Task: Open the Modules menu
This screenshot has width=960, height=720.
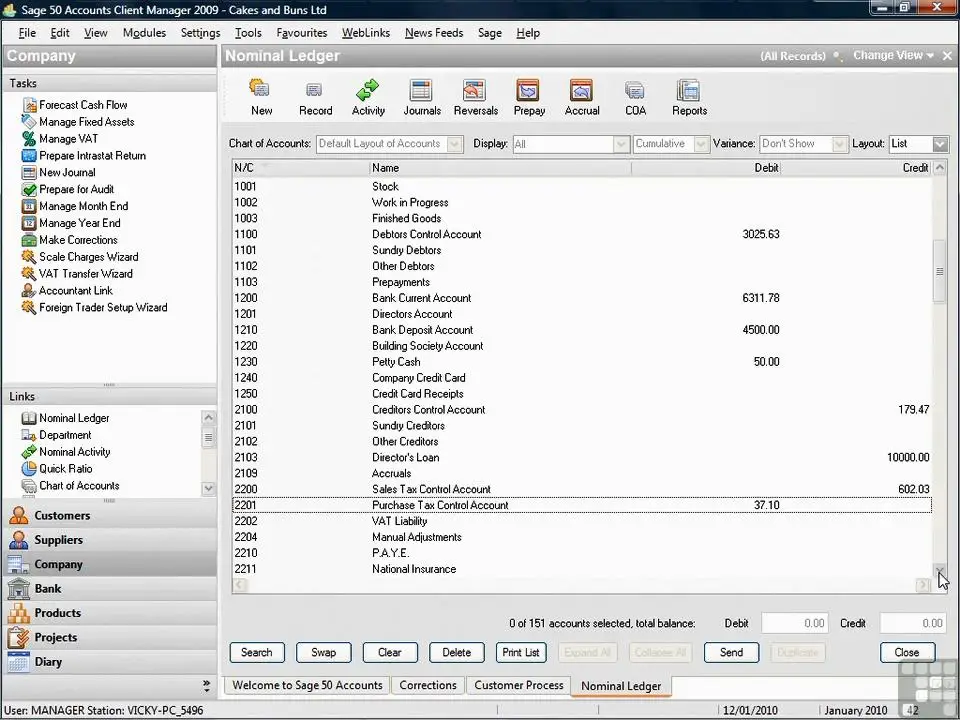Action: pos(144,33)
